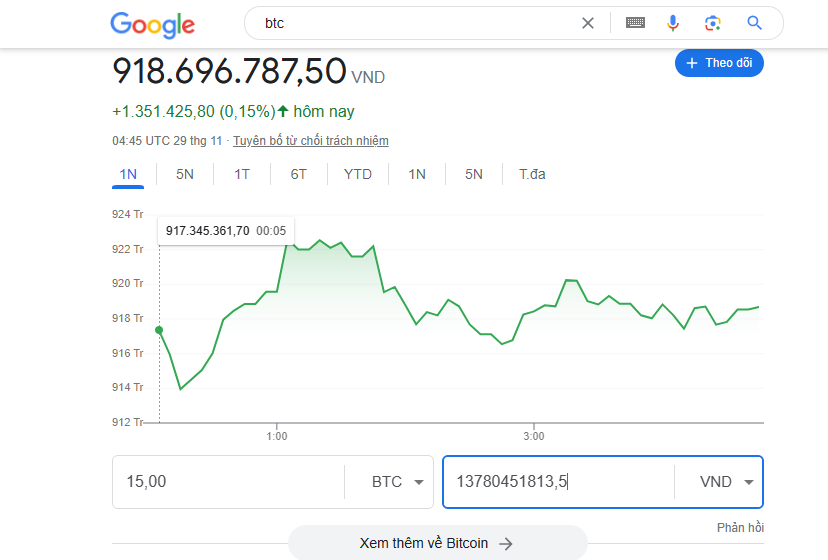Click the Google logo
This screenshot has width=828, height=560.
point(152,24)
